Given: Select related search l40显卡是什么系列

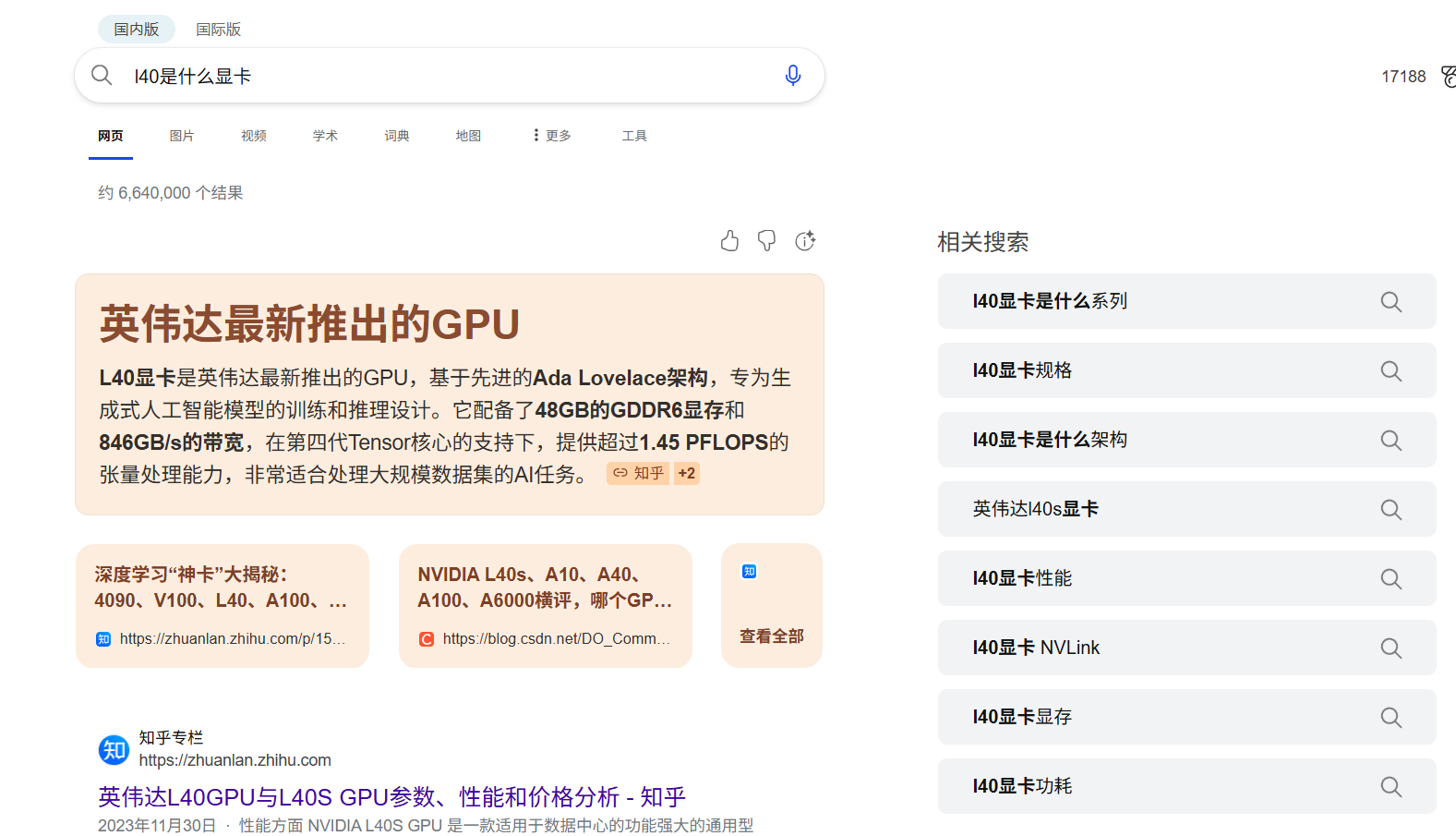Looking at the screenshot, I should pos(1187,301).
